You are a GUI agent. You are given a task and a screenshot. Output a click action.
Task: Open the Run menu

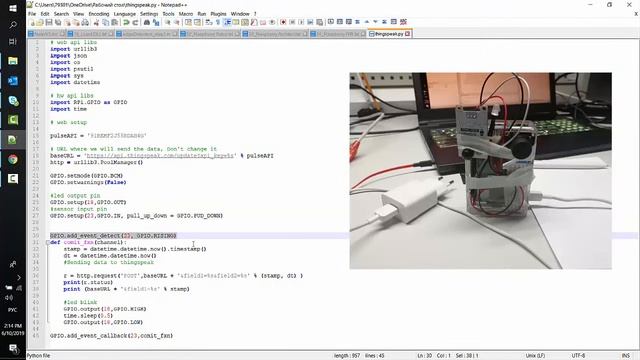202,14
